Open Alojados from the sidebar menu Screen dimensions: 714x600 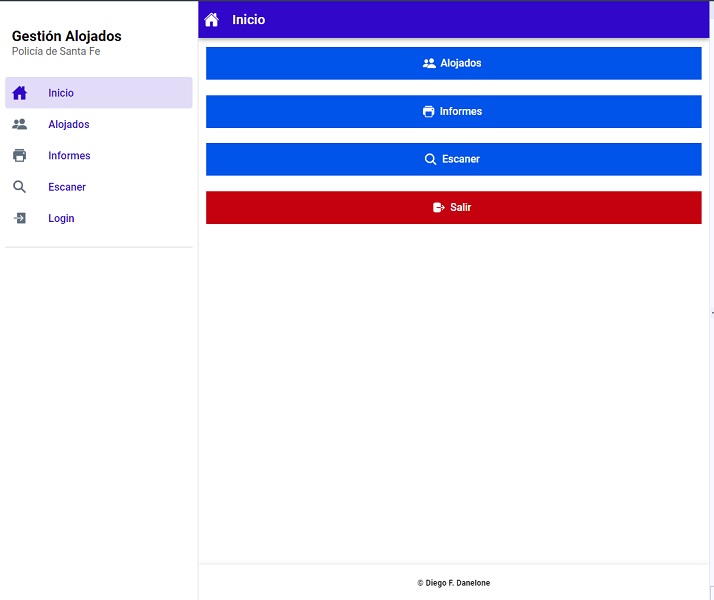pyautogui.click(x=69, y=125)
